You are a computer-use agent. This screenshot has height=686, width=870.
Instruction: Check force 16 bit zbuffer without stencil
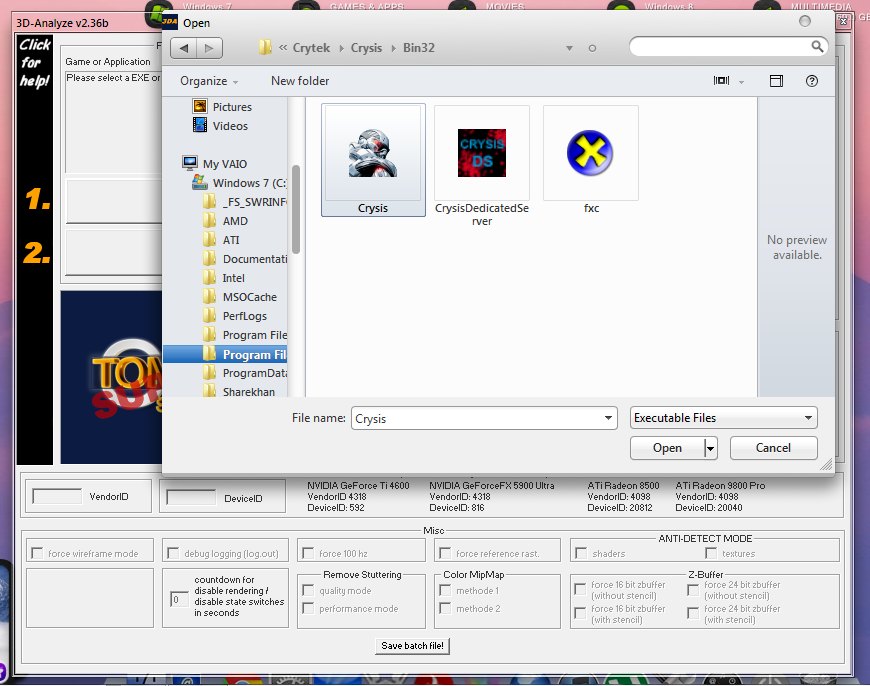pos(580,589)
